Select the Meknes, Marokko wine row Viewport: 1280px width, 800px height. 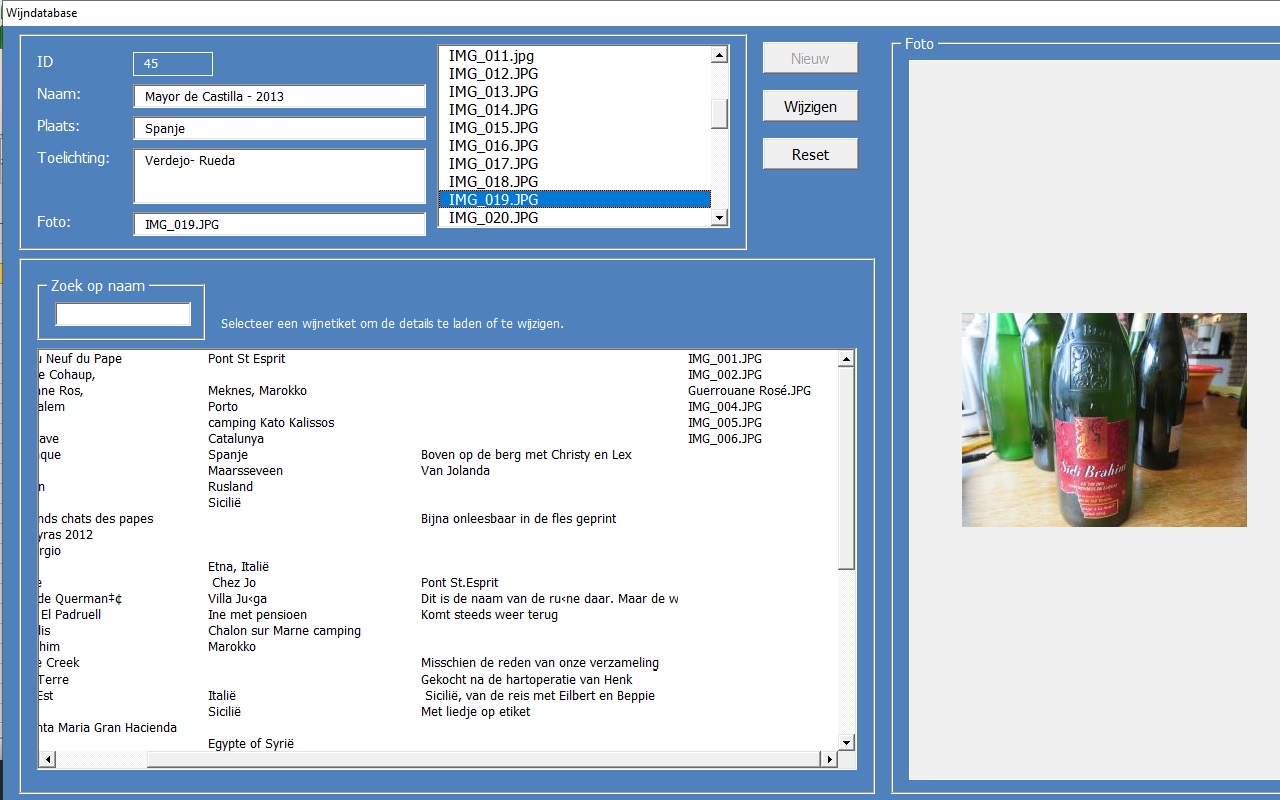click(x=438, y=390)
